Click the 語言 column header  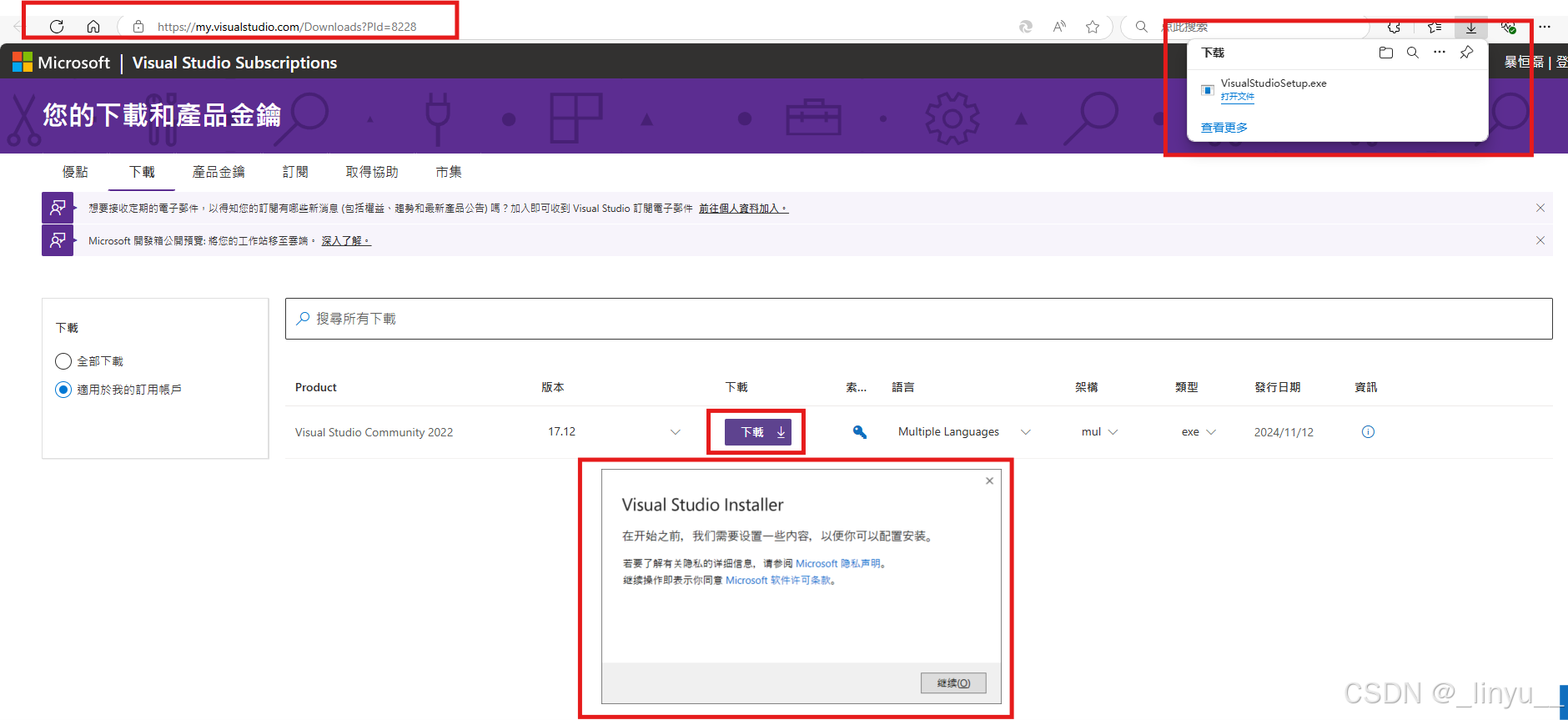tap(903, 387)
